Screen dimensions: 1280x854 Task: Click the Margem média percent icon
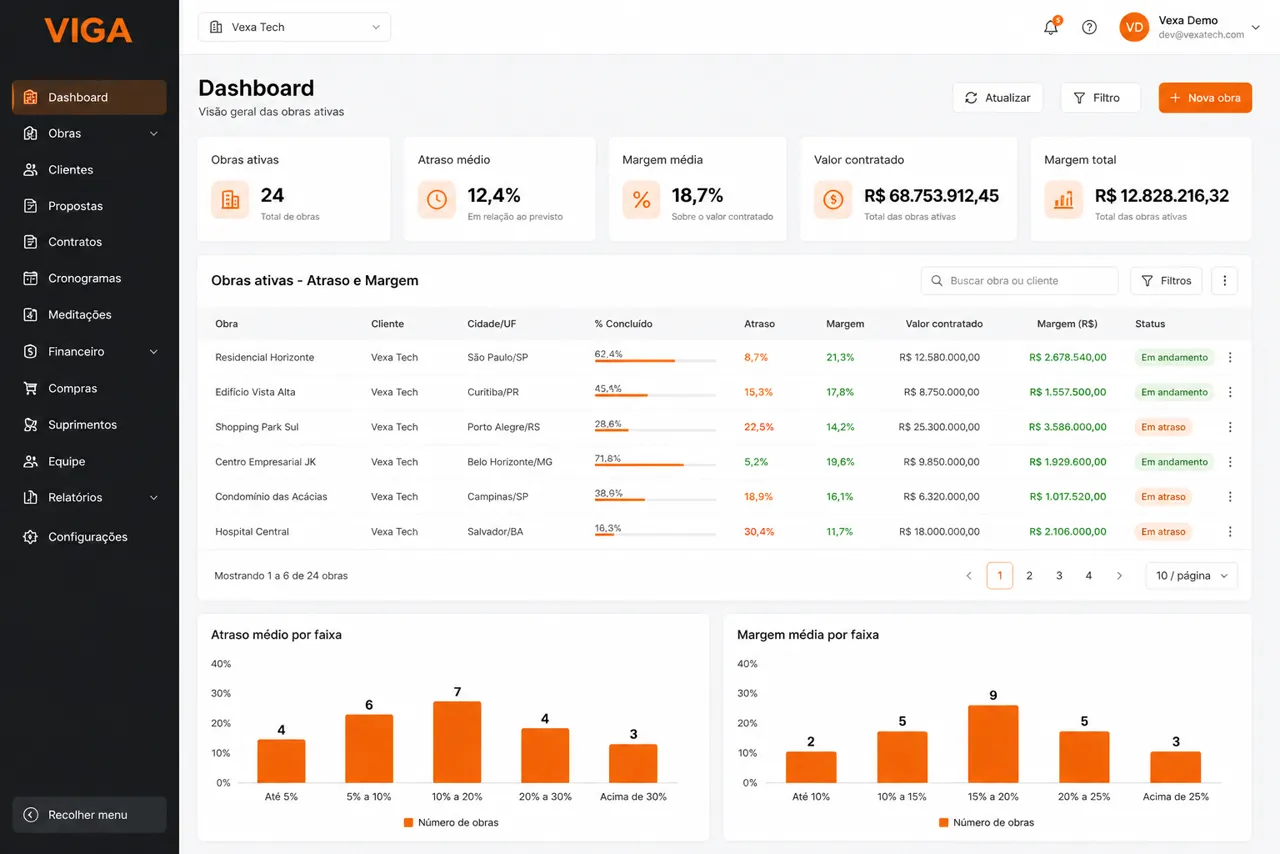(641, 200)
